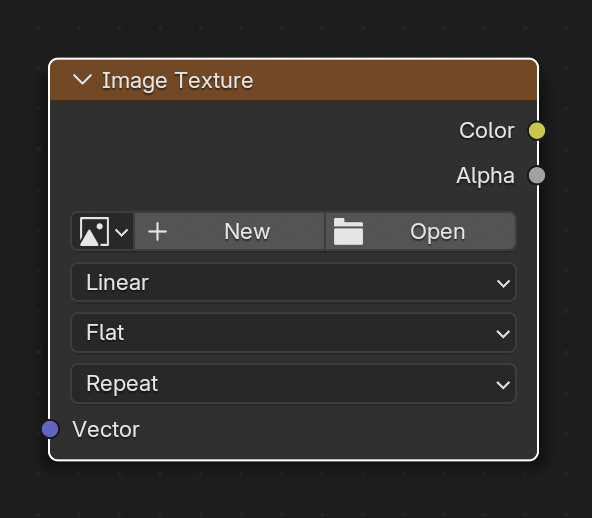This screenshot has height=518, width=592.
Task: Click the folder icon to open image
Action: [348, 231]
